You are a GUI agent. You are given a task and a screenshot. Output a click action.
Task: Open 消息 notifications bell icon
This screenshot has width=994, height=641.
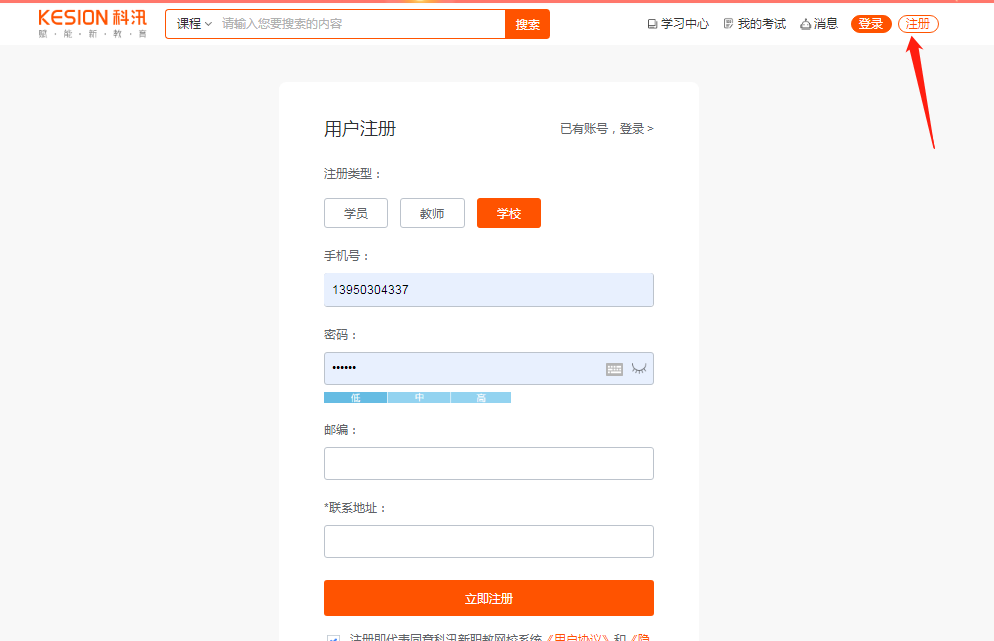coord(805,24)
